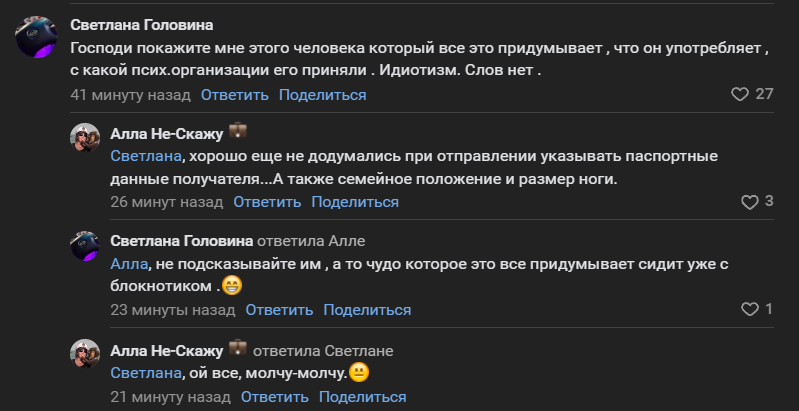Like Светлана's reply about the notebook
Image resolution: width=799 pixels, height=411 pixels.
(750, 310)
